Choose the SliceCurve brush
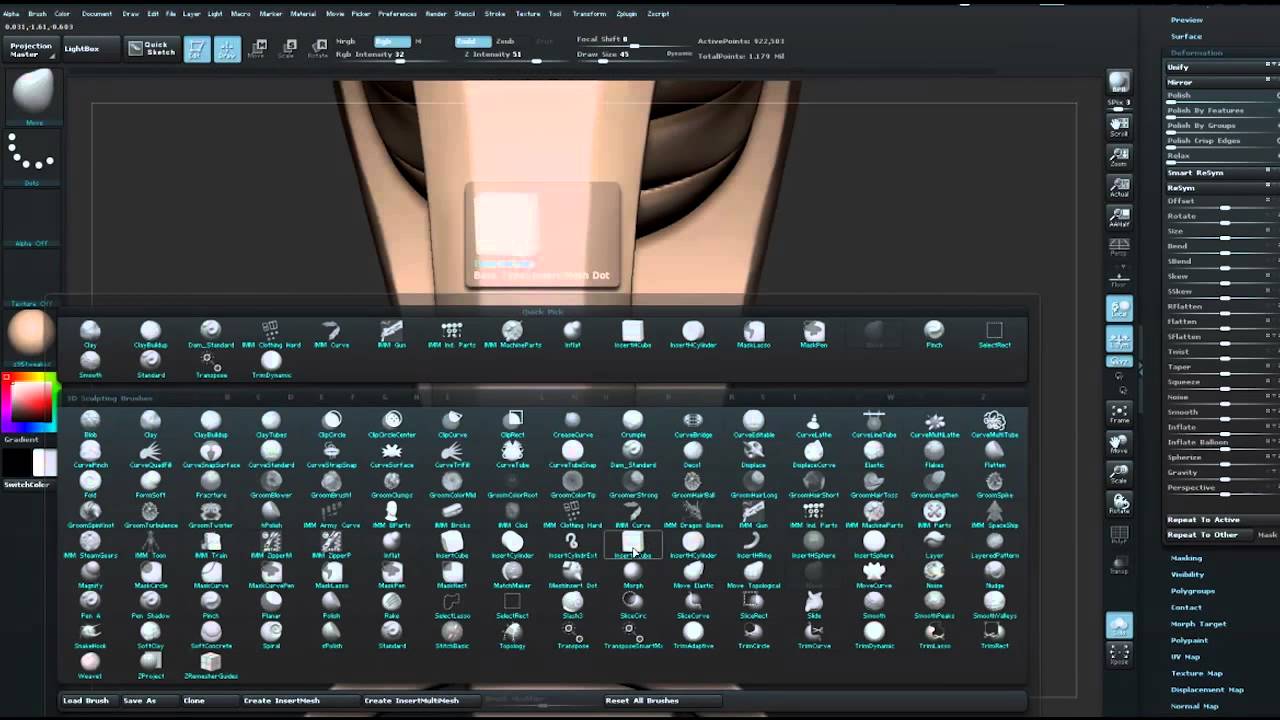This screenshot has height=720, width=1280. click(693, 604)
